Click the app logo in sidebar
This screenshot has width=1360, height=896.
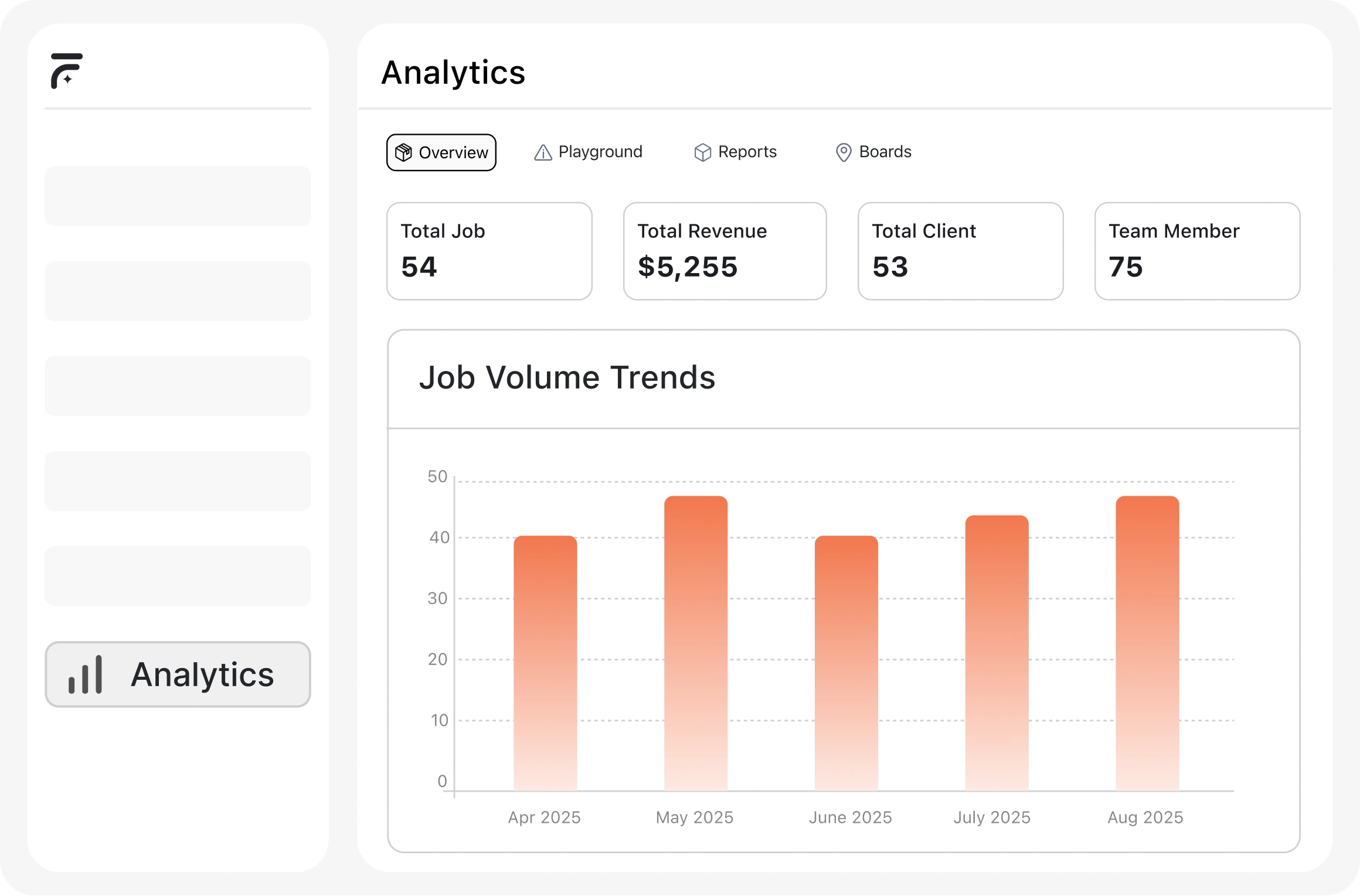tap(66, 71)
